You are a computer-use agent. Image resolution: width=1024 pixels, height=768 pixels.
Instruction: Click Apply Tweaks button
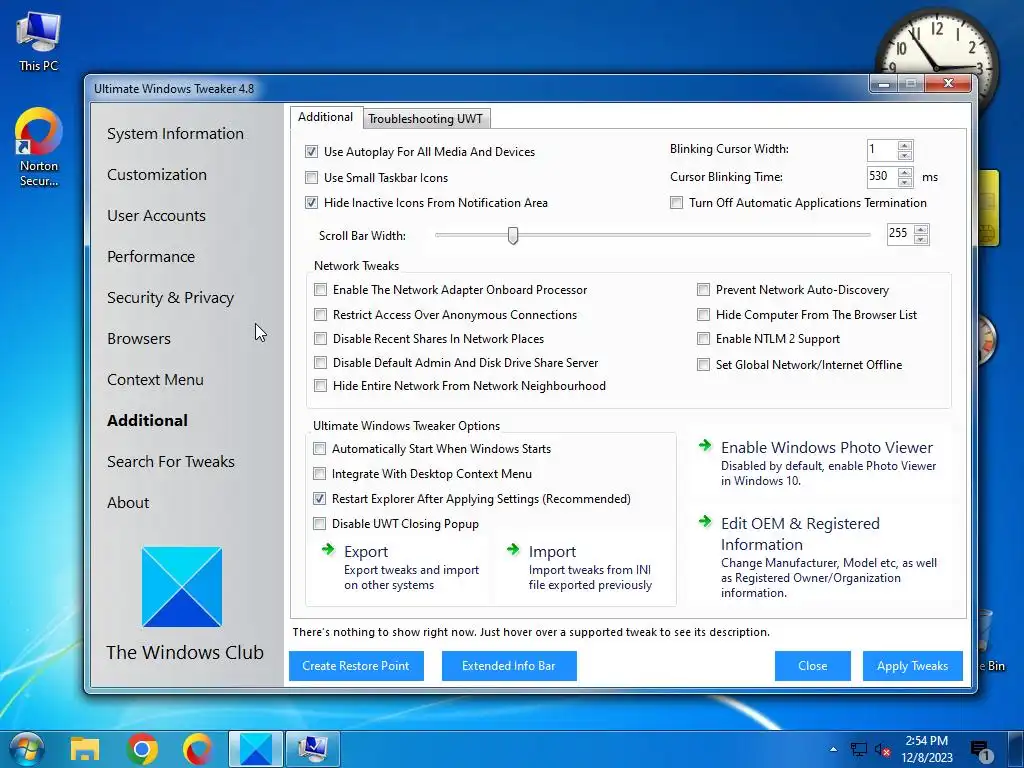pyautogui.click(x=912, y=665)
